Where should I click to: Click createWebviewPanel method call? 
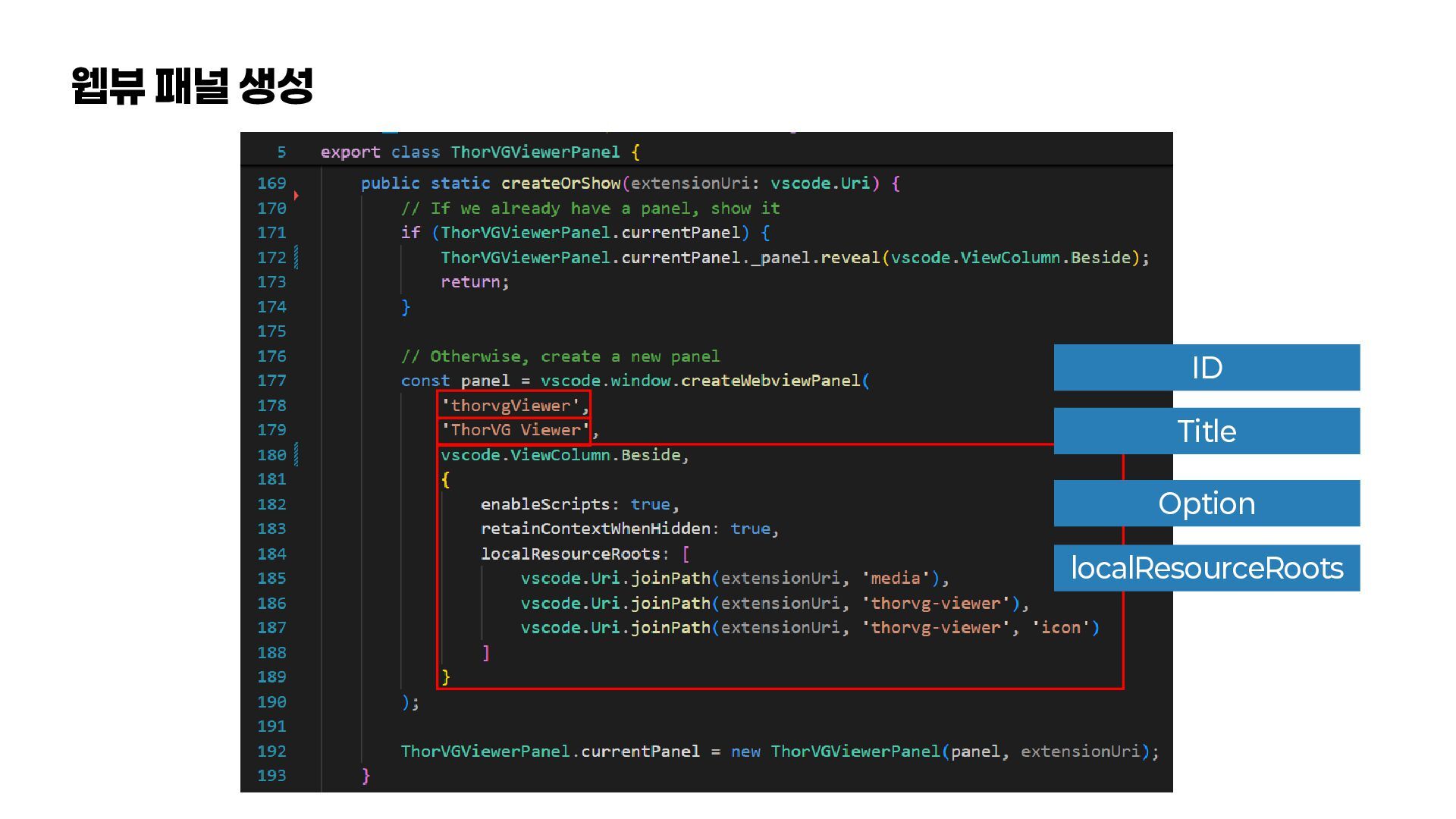click(x=770, y=381)
